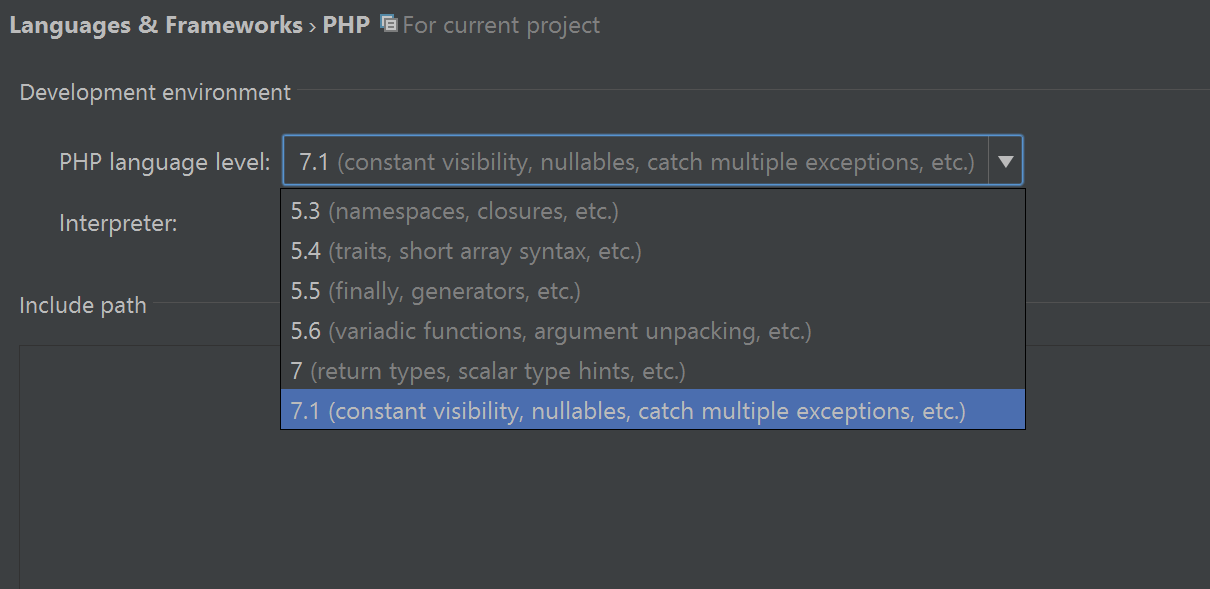This screenshot has width=1210, height=589.
Task: Select 5.3 namespaces, closures language level
Action: click(653, 211)
